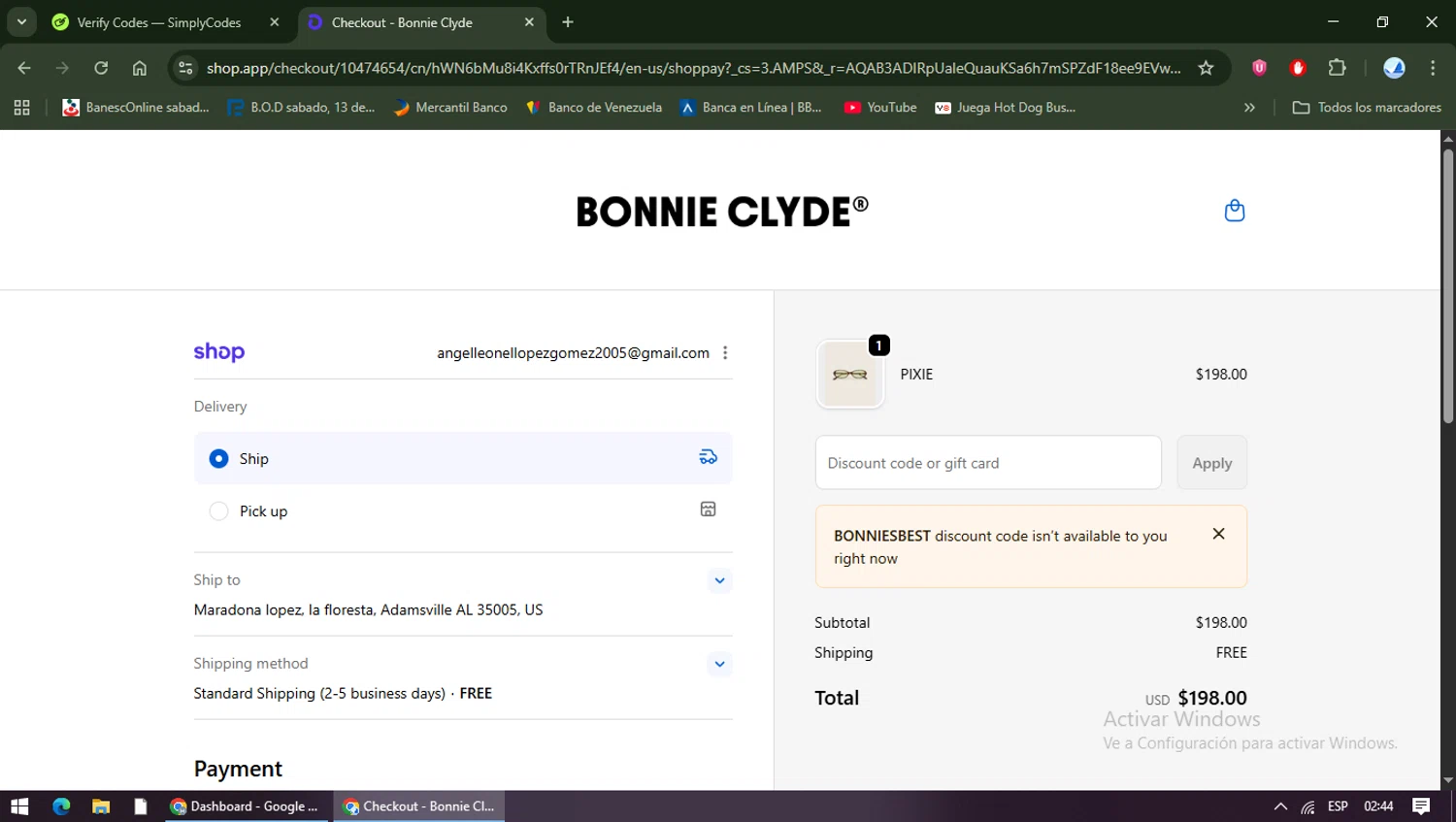Select the Ship delivery radio option
1456x822 pixels.
pos(219,458)
